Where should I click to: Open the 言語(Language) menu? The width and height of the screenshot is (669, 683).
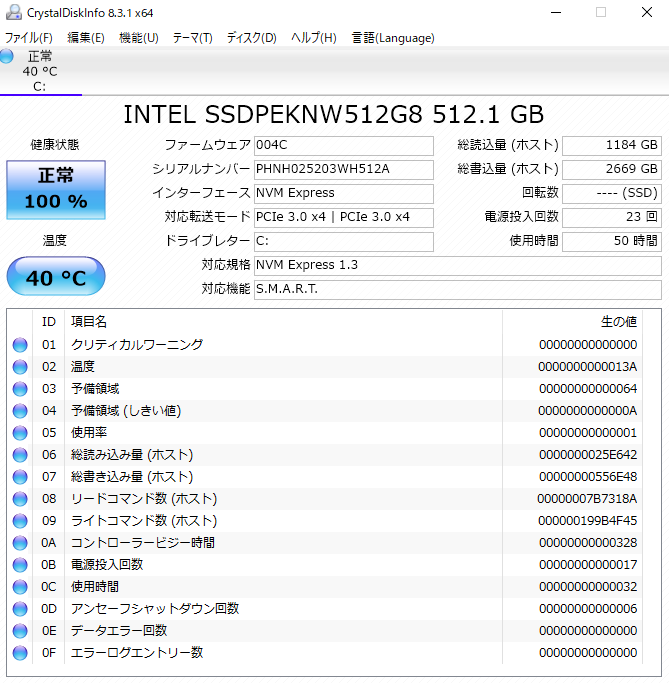coord(393,38)
